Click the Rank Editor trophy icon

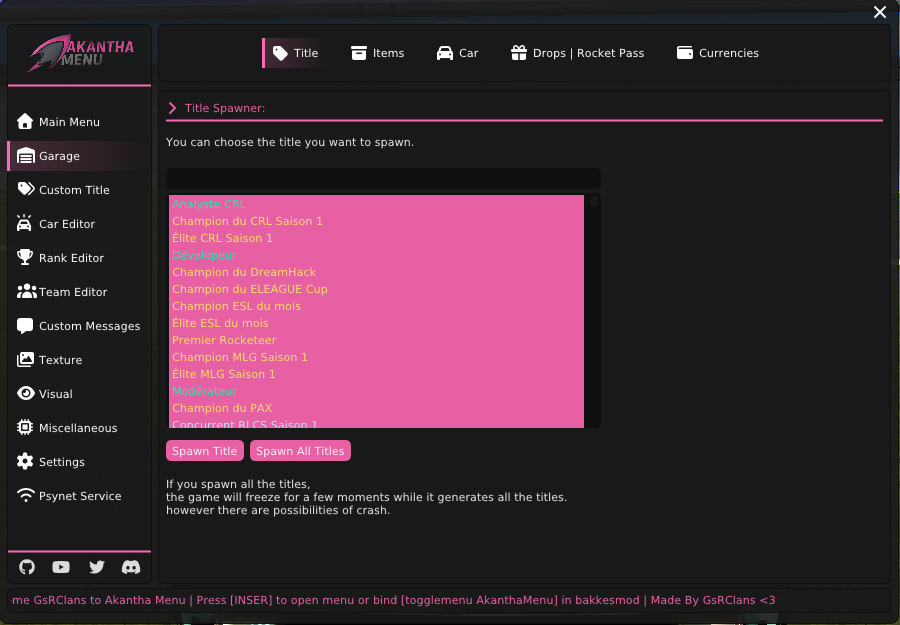[x=25, y=258]
